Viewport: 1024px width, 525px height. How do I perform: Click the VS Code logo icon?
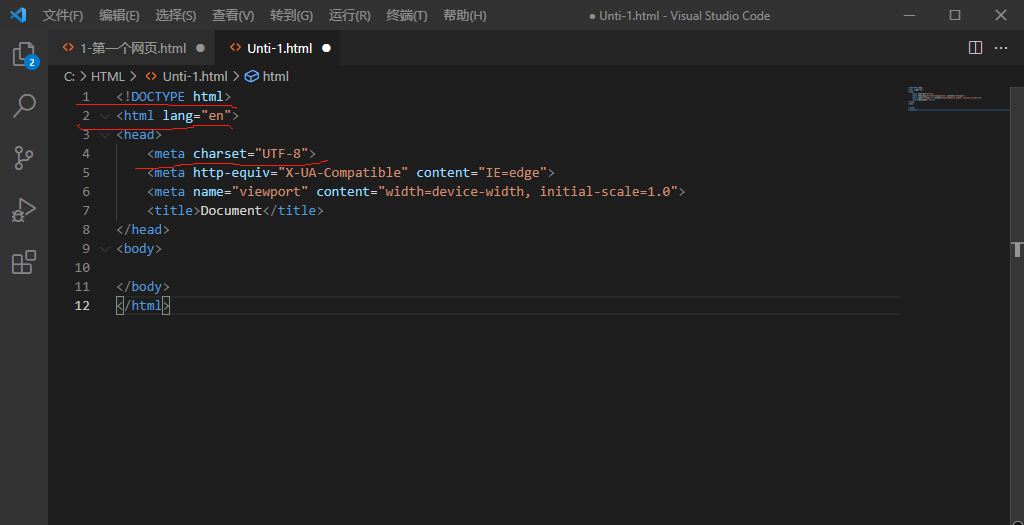coord(18,15)
